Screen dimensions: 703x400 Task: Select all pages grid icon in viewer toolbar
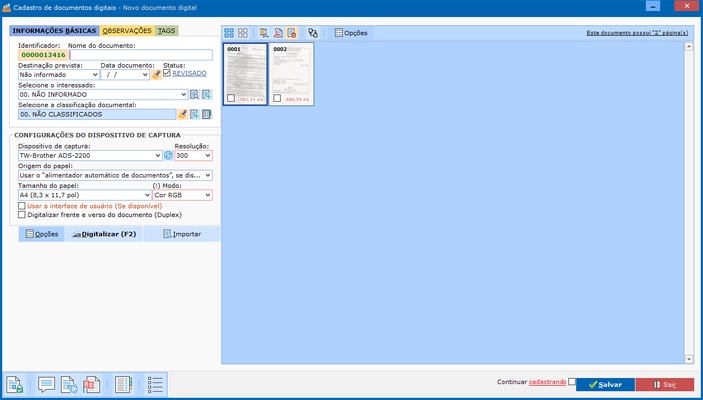coord(229,33)
